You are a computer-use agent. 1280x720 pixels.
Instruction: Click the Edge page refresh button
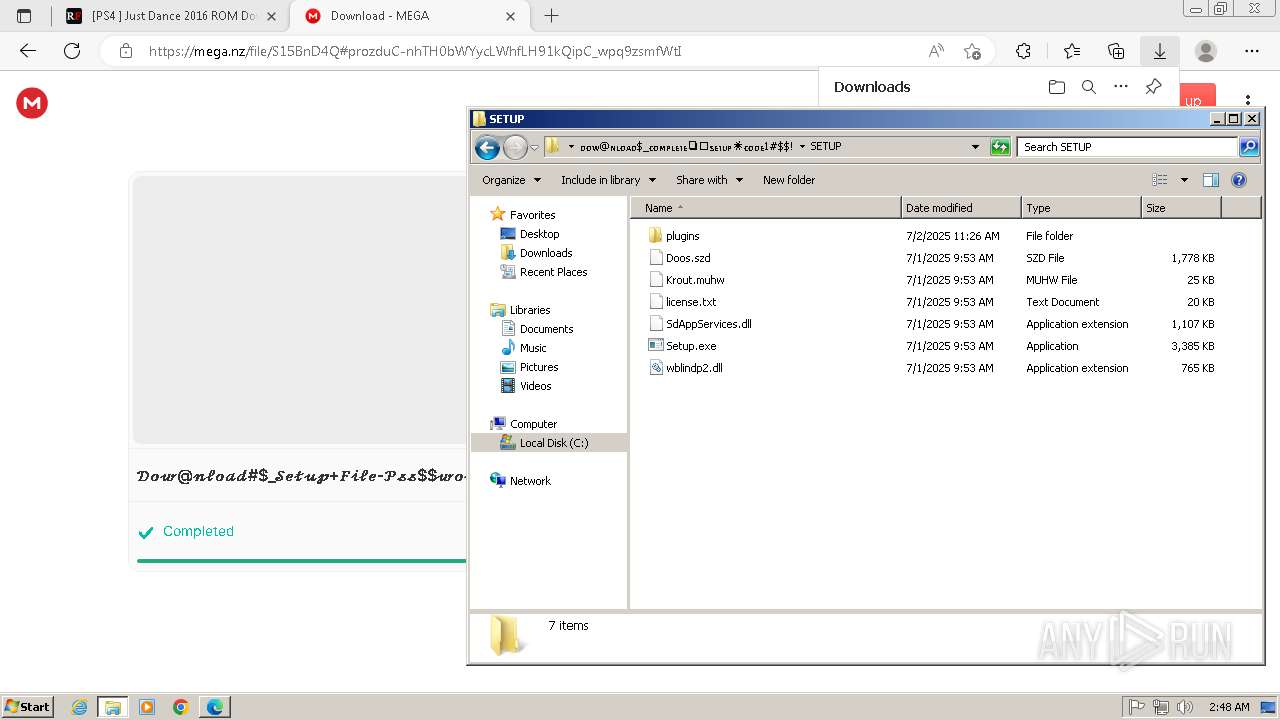[x=72, y=51]
